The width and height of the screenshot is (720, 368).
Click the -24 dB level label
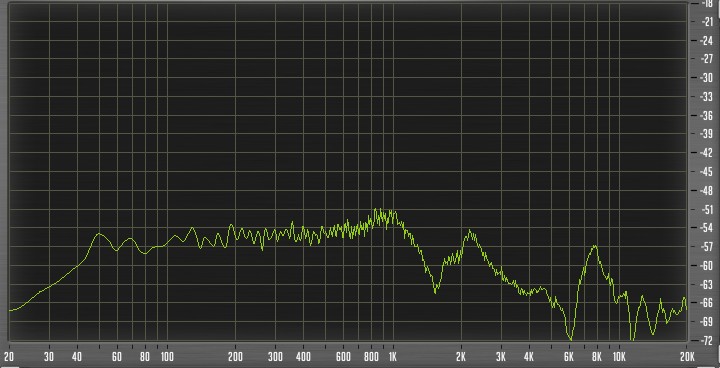point(707,40)
